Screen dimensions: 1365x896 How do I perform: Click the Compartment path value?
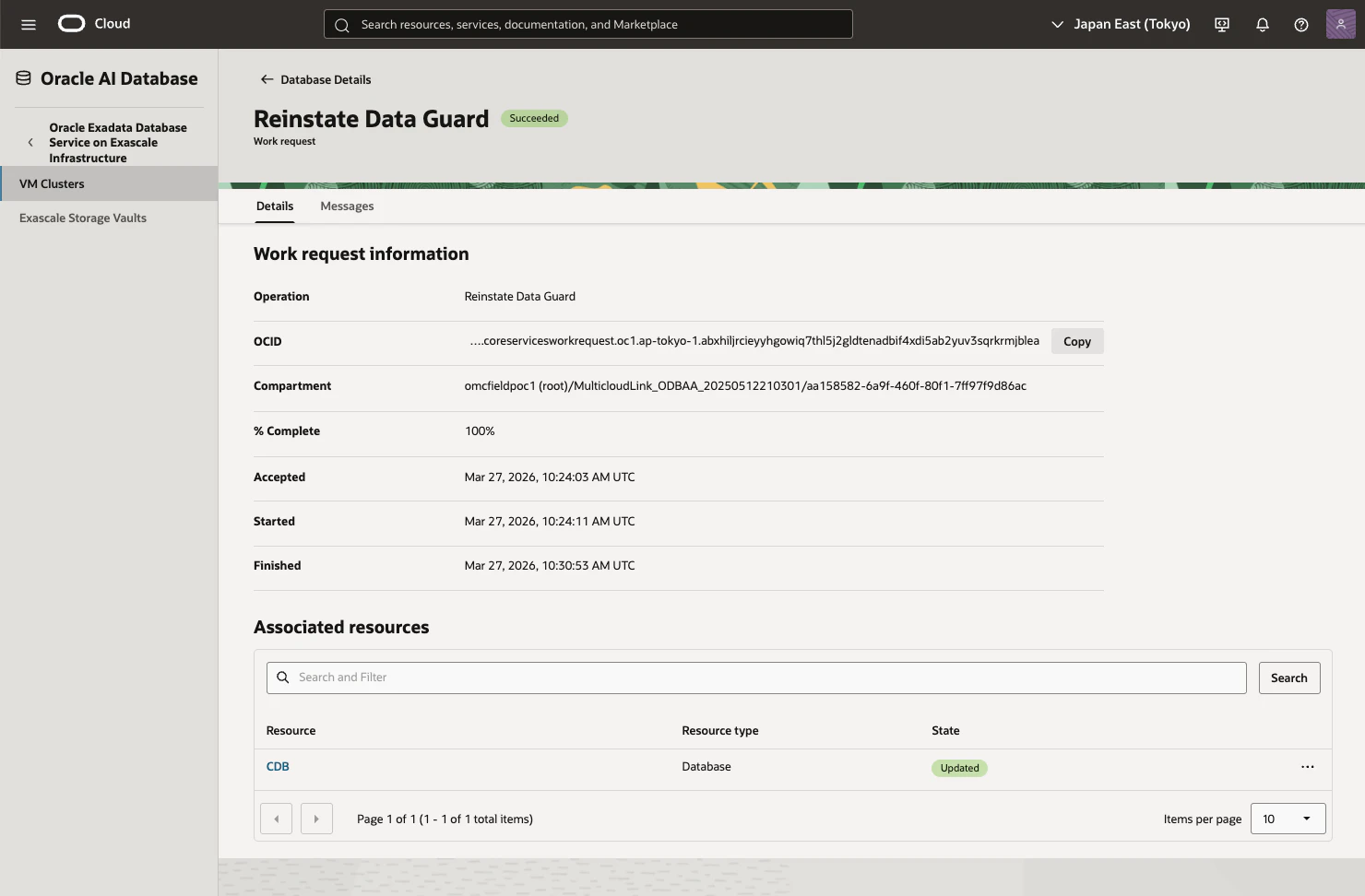745,386
